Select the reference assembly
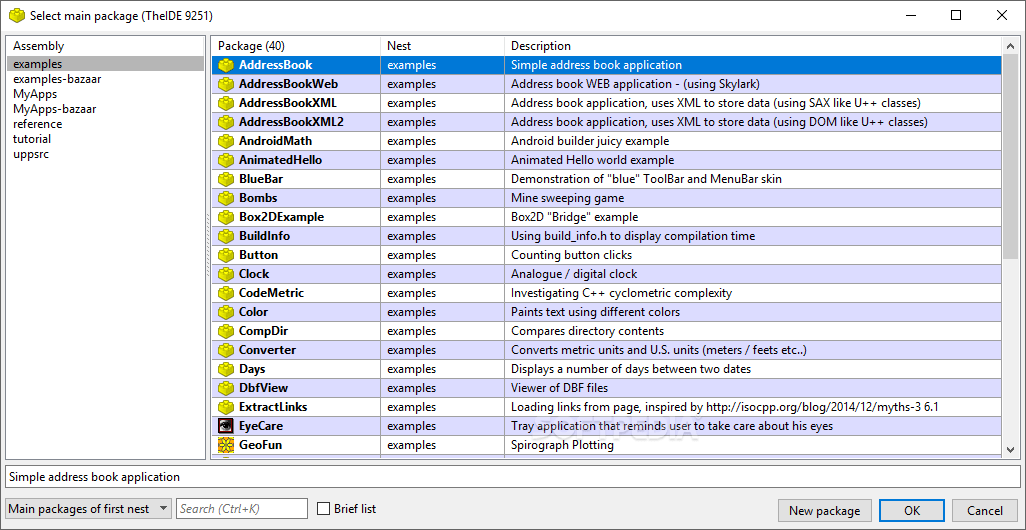This screenshot has width=1026, height=530. click(x=105, y=124)
